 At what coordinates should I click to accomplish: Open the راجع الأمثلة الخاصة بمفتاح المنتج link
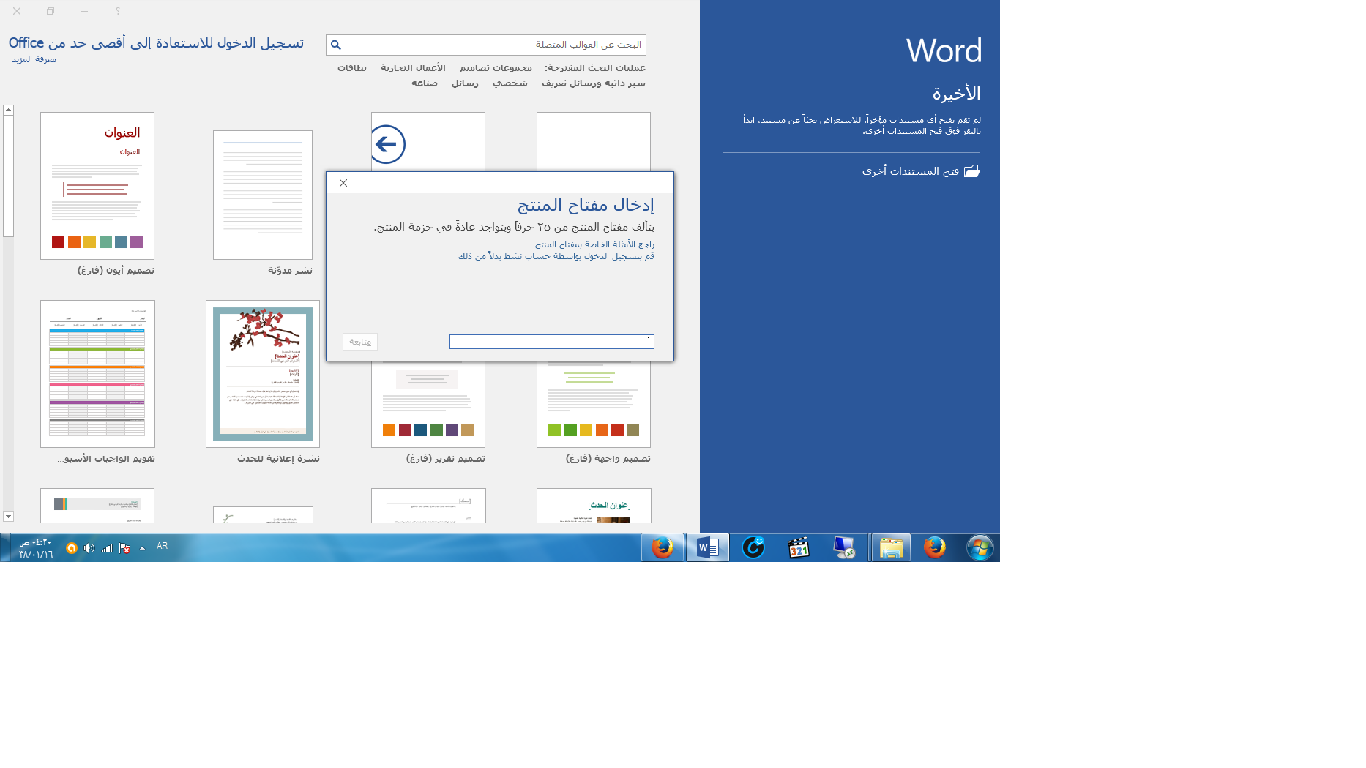[x=594, y=244]
